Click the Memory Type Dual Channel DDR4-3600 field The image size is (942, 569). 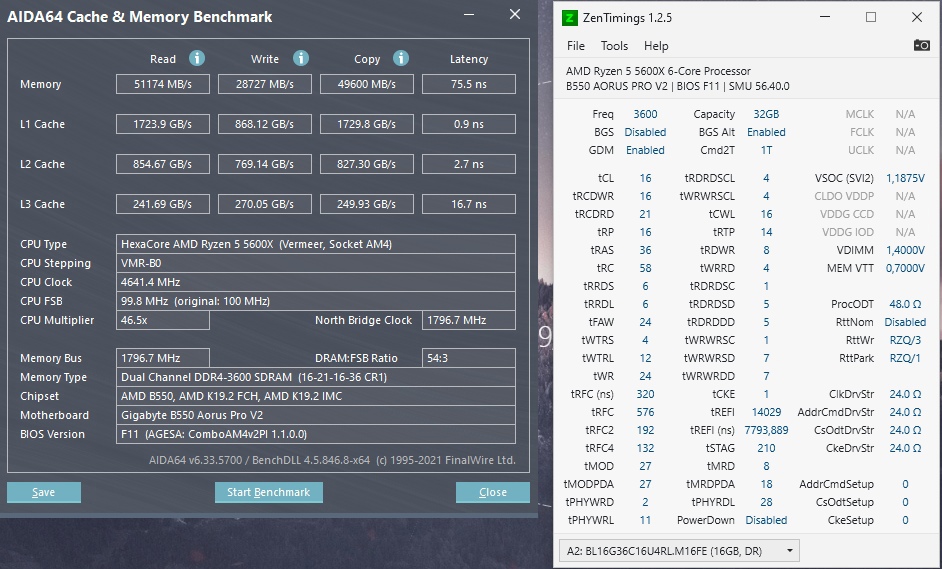click(315, 377)
